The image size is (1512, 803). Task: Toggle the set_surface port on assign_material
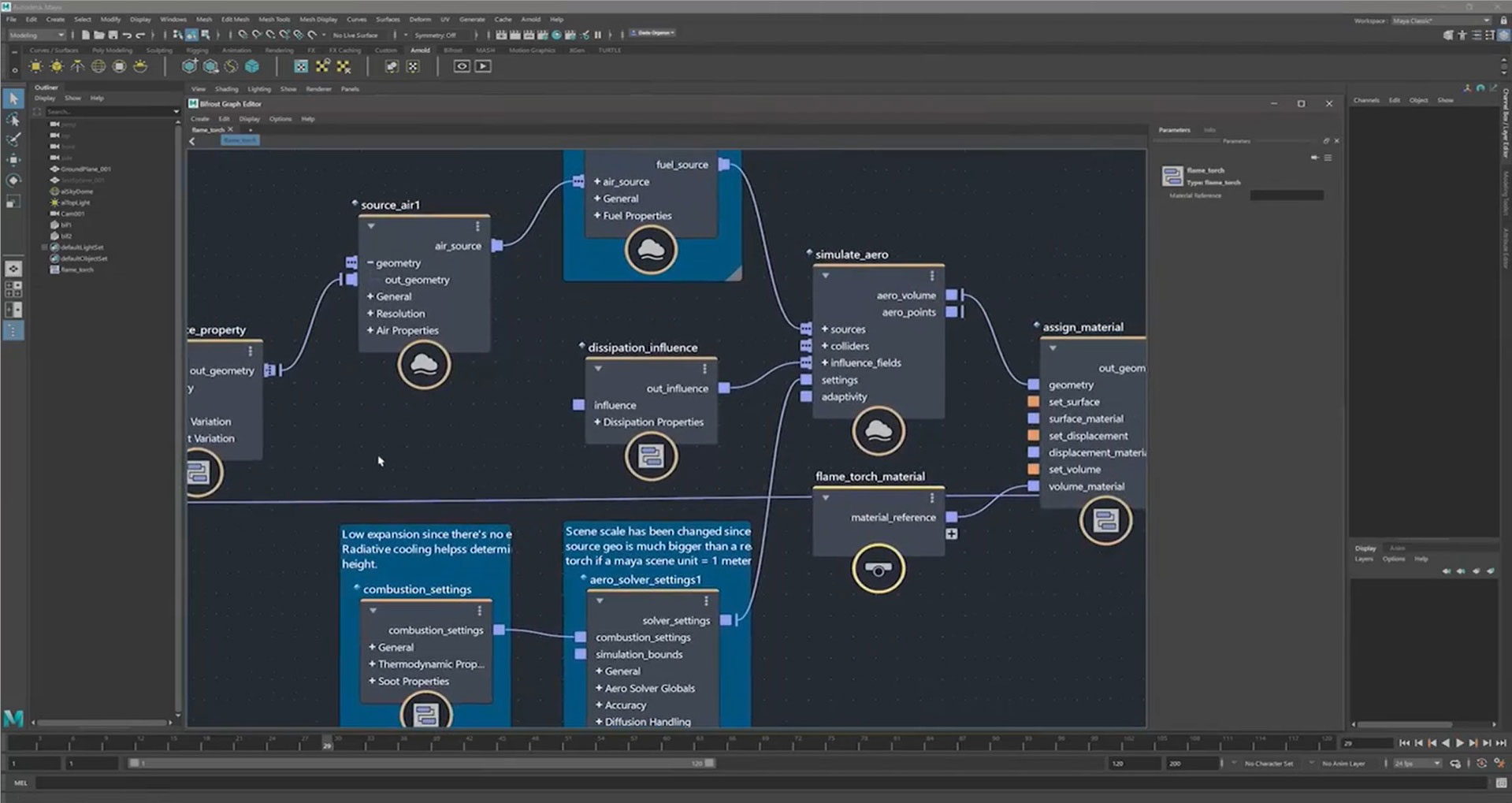[1033, 402]
